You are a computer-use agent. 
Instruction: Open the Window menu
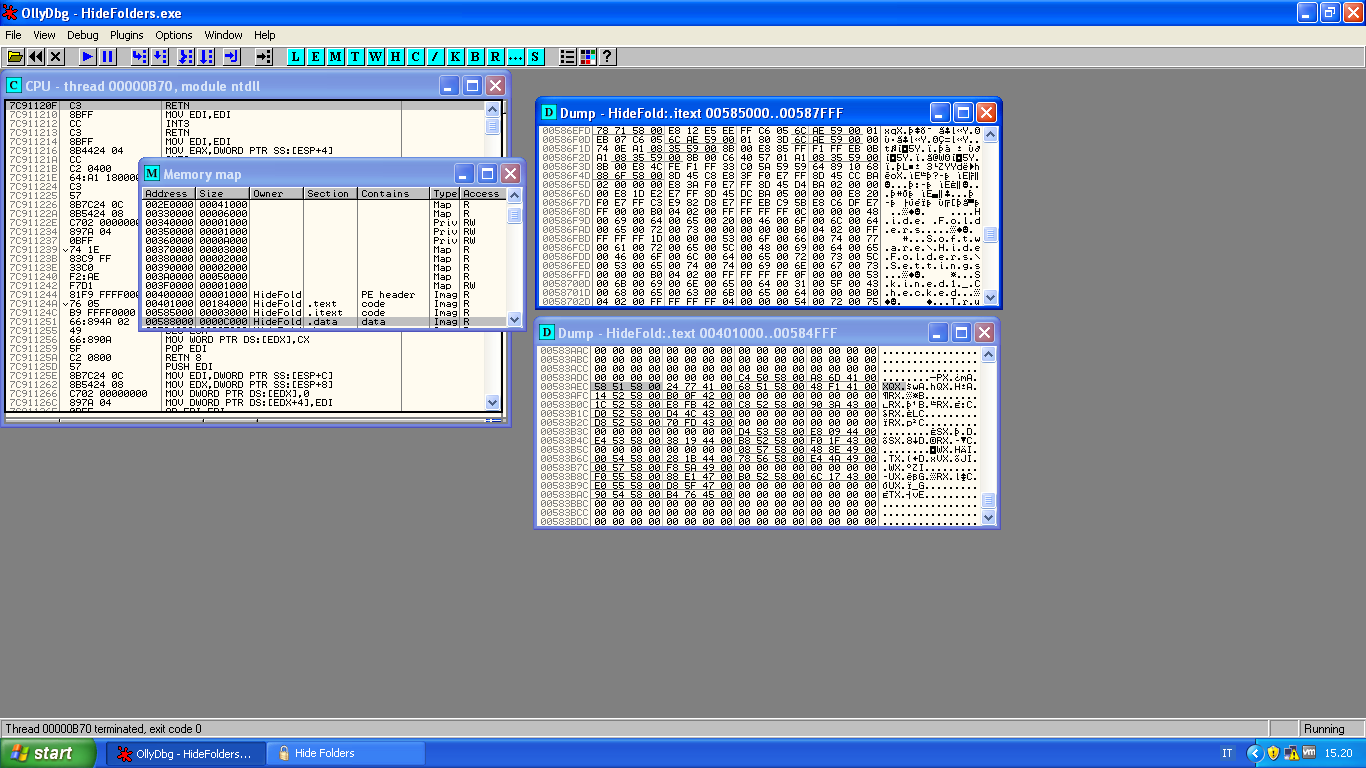click(x=224, y=35)
